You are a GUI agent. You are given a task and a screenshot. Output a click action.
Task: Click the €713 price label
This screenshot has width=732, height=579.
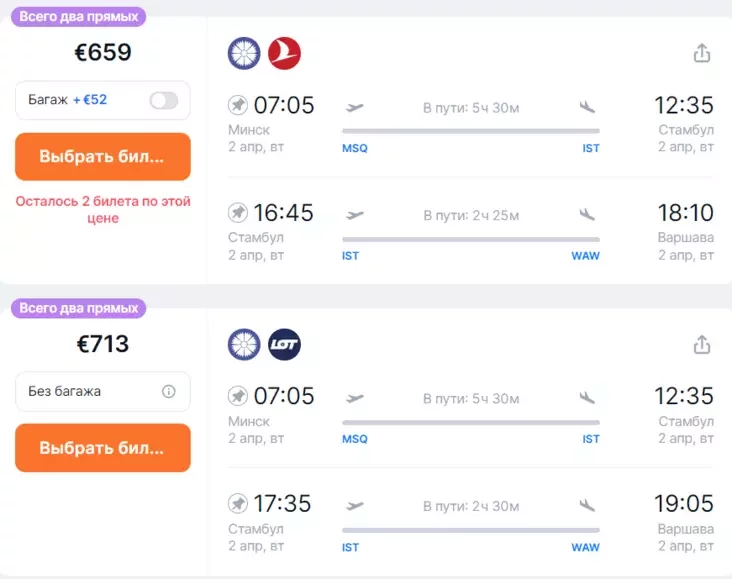coord(103,344)
